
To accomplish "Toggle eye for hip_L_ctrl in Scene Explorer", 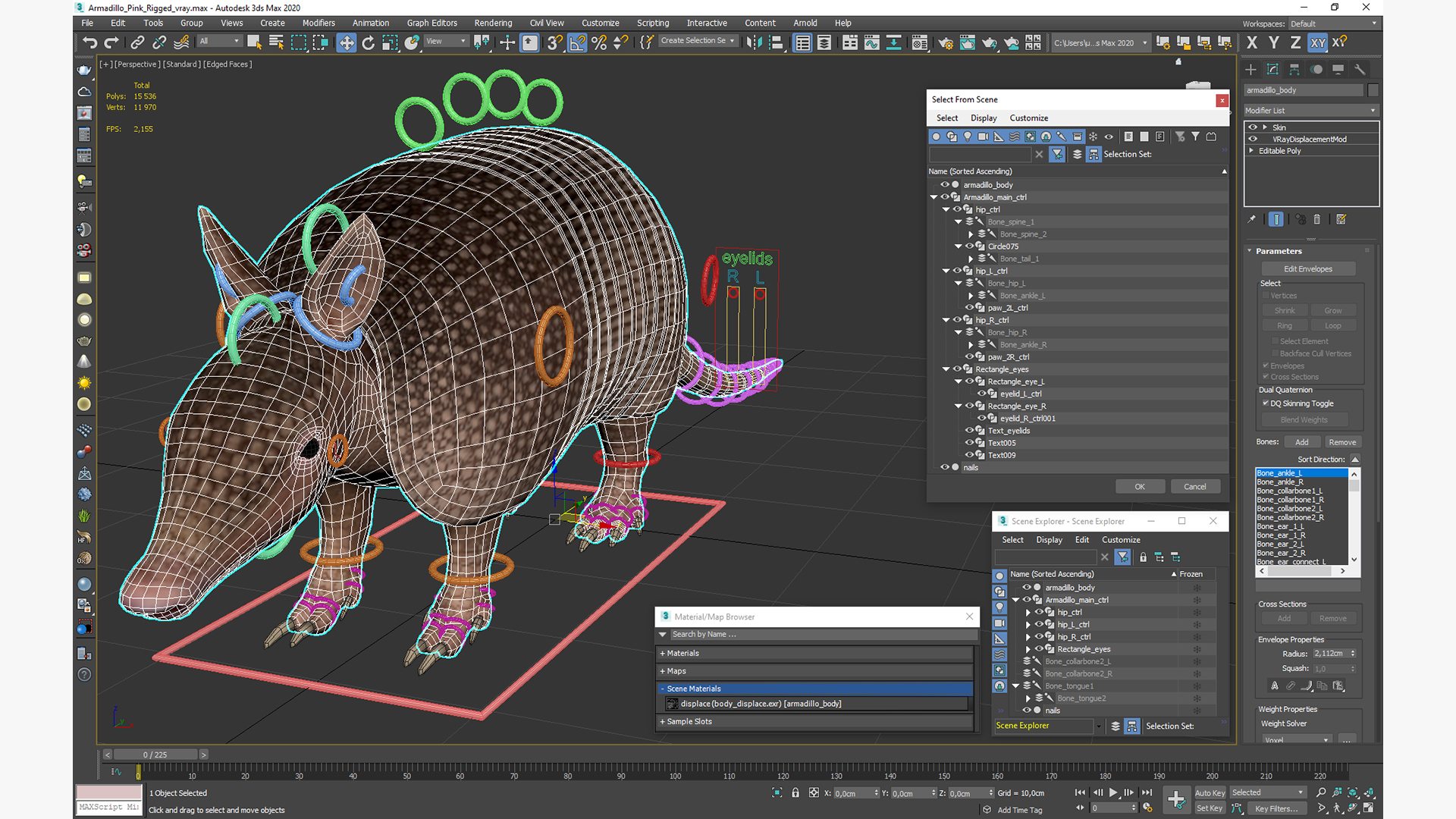I will click(x=1039, y=625).
